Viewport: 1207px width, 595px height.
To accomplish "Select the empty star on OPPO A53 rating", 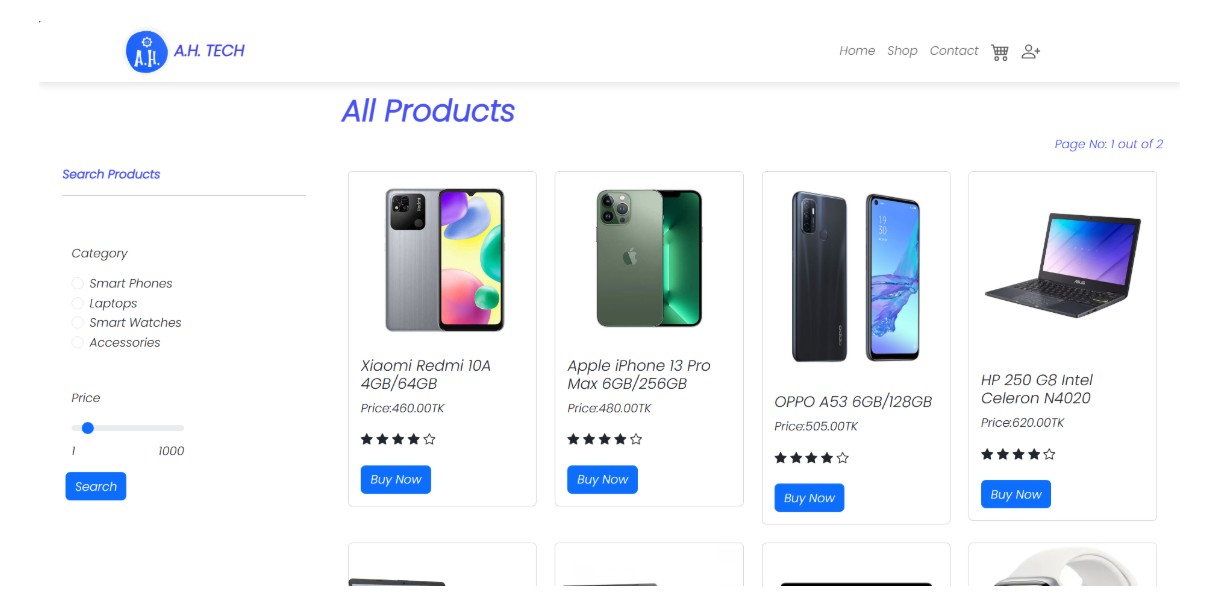I will pyautogui.click(x=841, y=457).
